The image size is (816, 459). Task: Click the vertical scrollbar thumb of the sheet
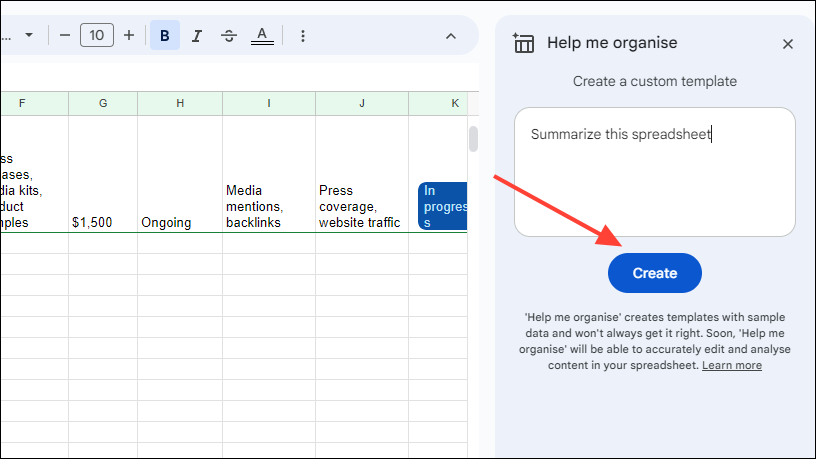pos(473,139)
